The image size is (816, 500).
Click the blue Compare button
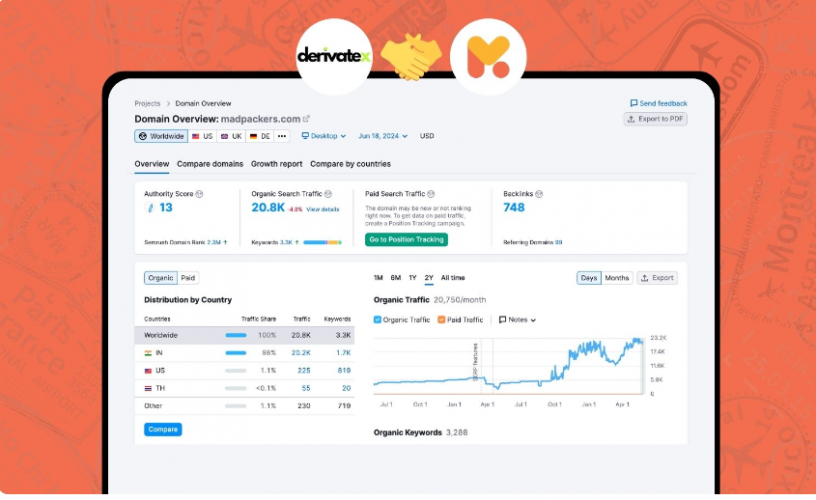tap(163, 429)
